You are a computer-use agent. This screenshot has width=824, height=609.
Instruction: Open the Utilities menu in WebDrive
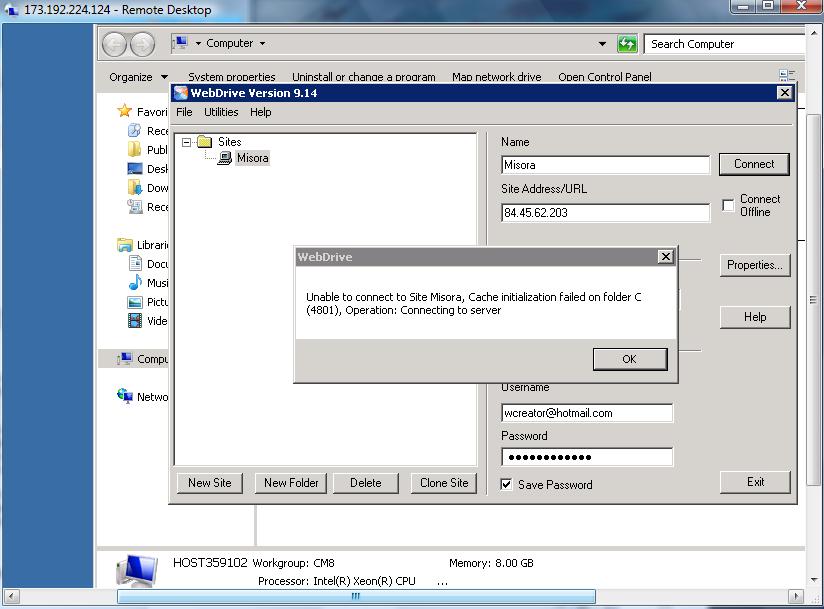point(221,112)
